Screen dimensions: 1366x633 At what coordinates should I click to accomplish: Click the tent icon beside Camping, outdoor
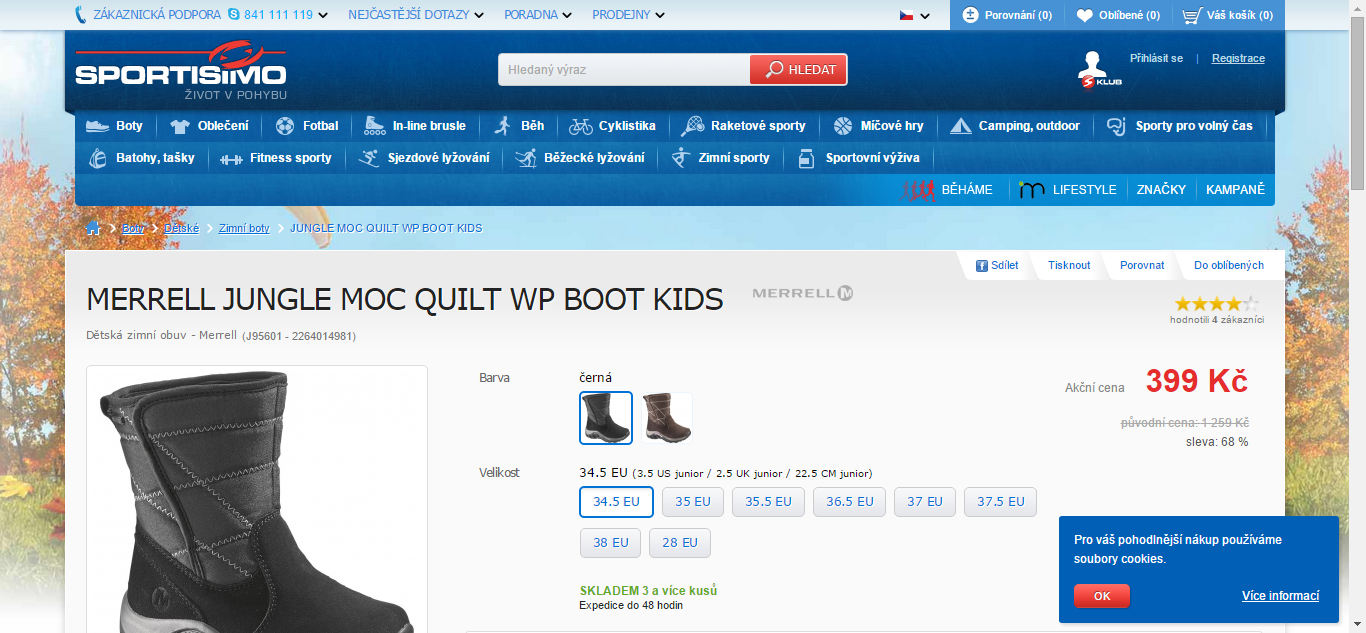point(961,126)
